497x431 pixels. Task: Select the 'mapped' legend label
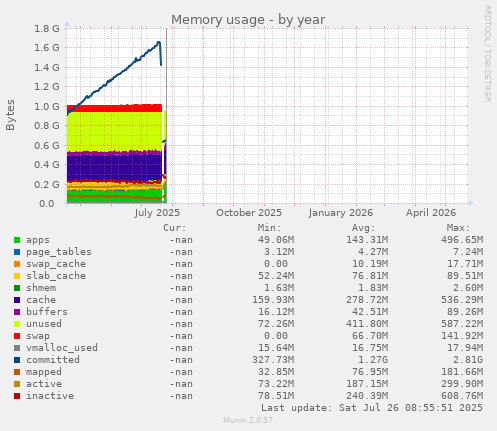tap(44, 372)
